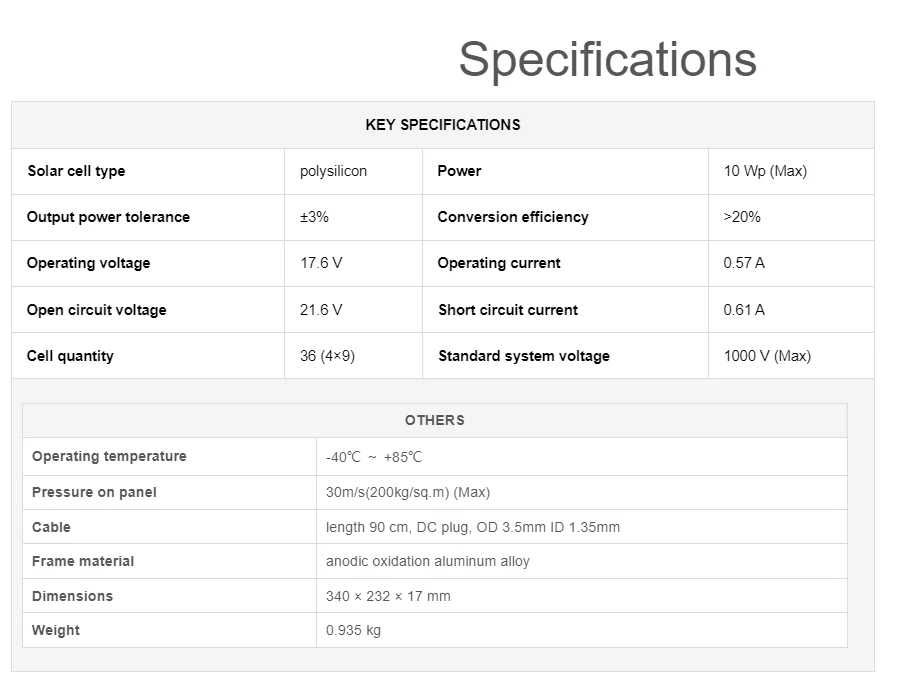Click the 30m/s(200kg/sq.m) pressure value
This screenshot has width=908, height=682.
tap(407, 492)
